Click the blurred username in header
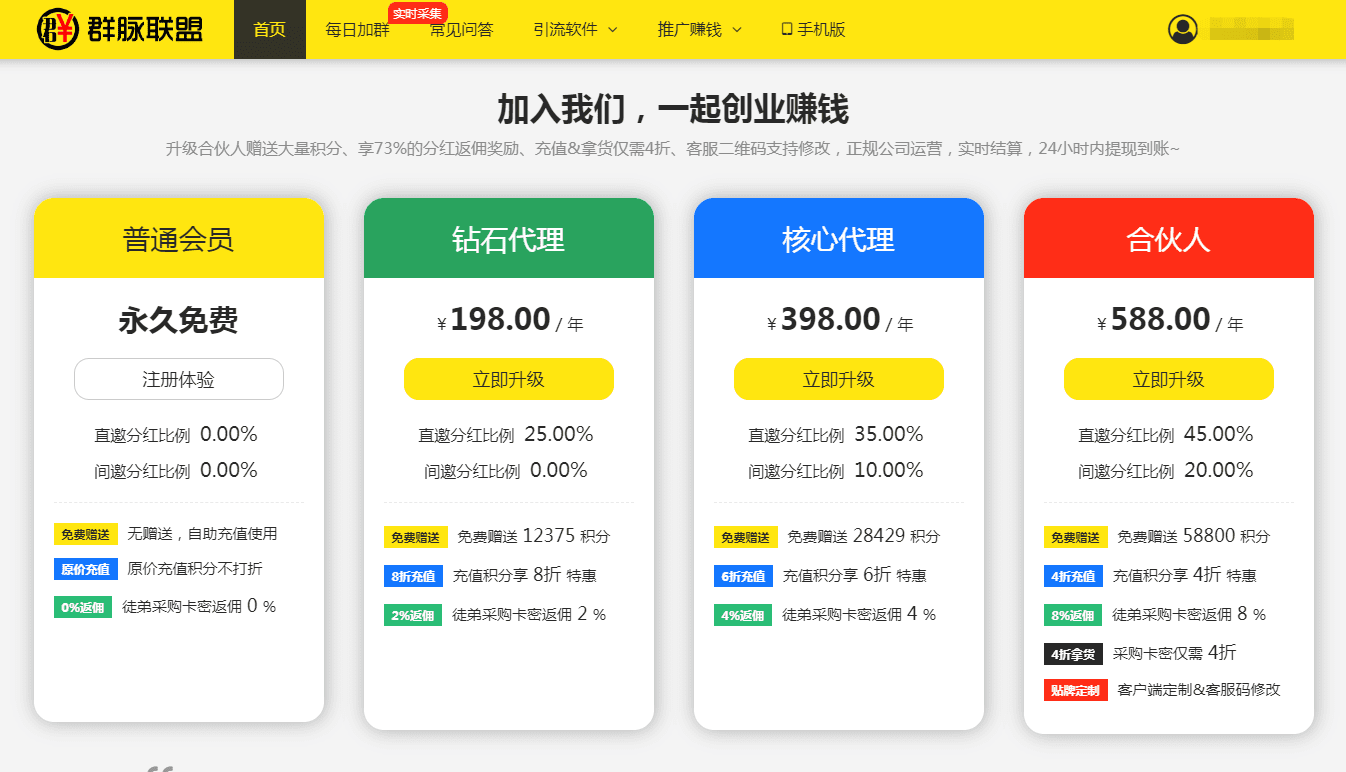Viewport: 1346px width, 772px height. click(x=1252, y=29)
